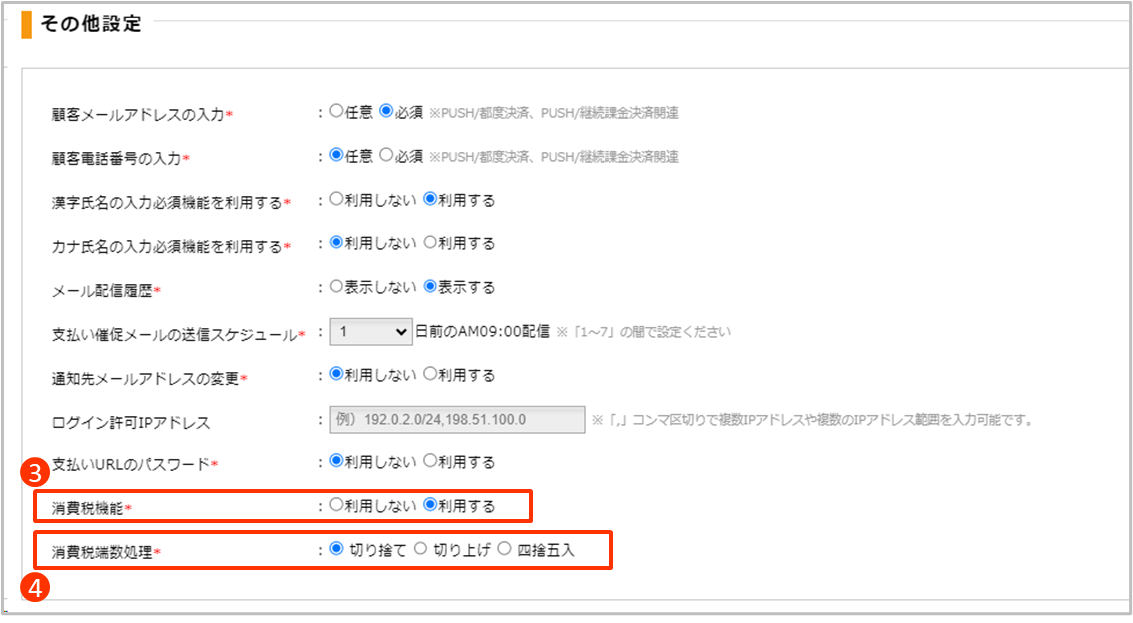Select 任意 for 顧客電話番号の入力
This screenshot has width=1133, height=623.
pos(336,156)
